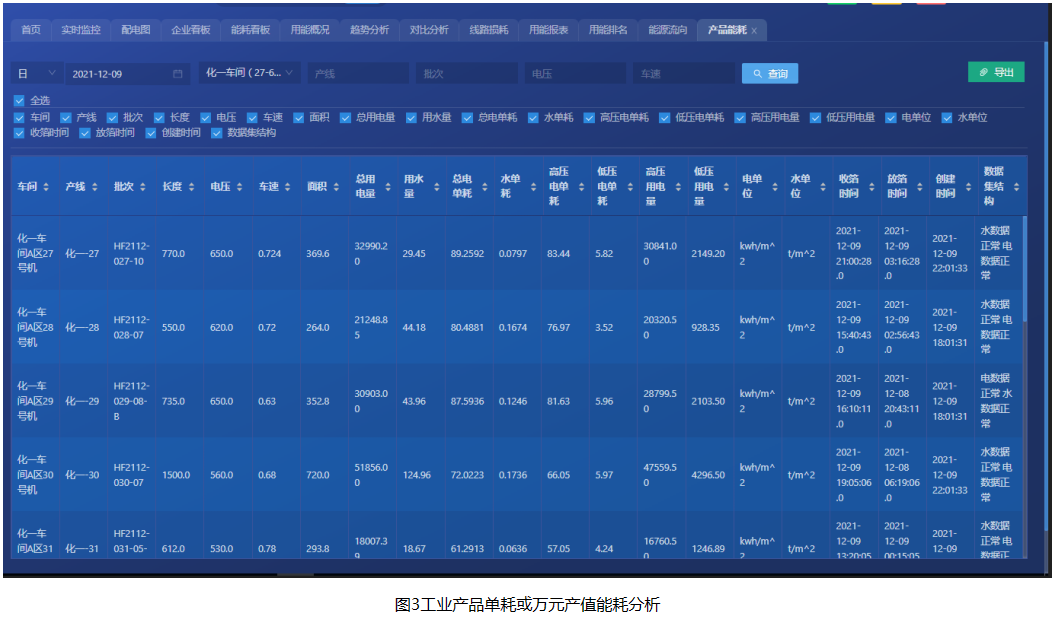
Task: Open the 用能报表 tab
Action: click(x=548, y=30)
